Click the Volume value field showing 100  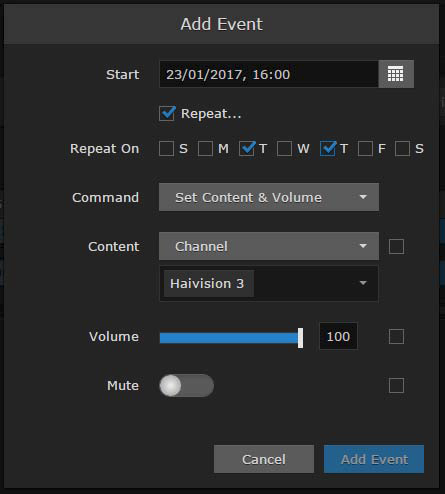point(338,336)
